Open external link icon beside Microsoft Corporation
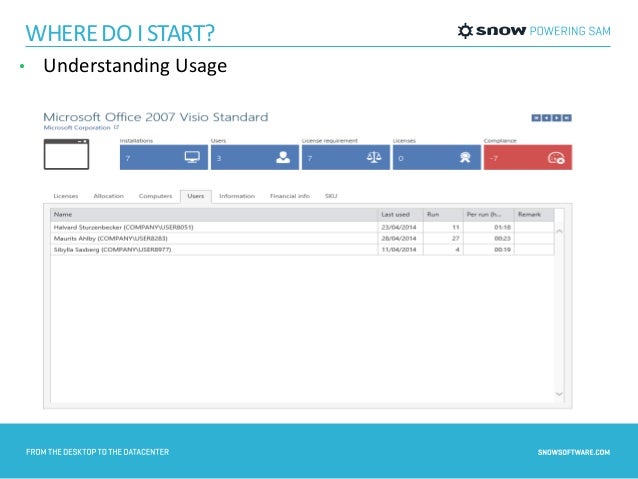 [116, 127]
